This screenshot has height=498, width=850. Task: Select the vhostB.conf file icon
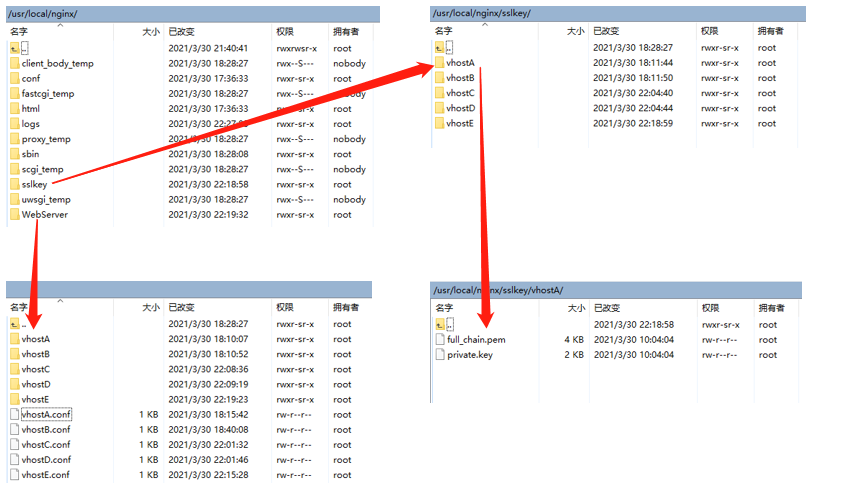coord(15,430)
